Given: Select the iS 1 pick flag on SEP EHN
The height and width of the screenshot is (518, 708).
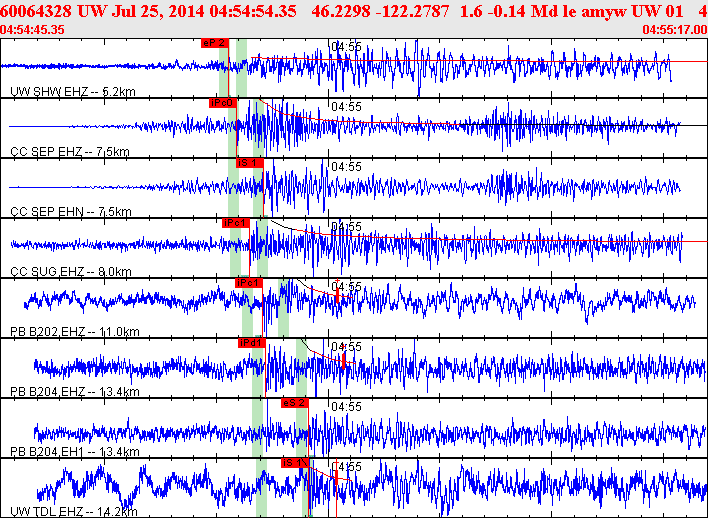Looking at the screenshot, I should (x=249, y=163).
